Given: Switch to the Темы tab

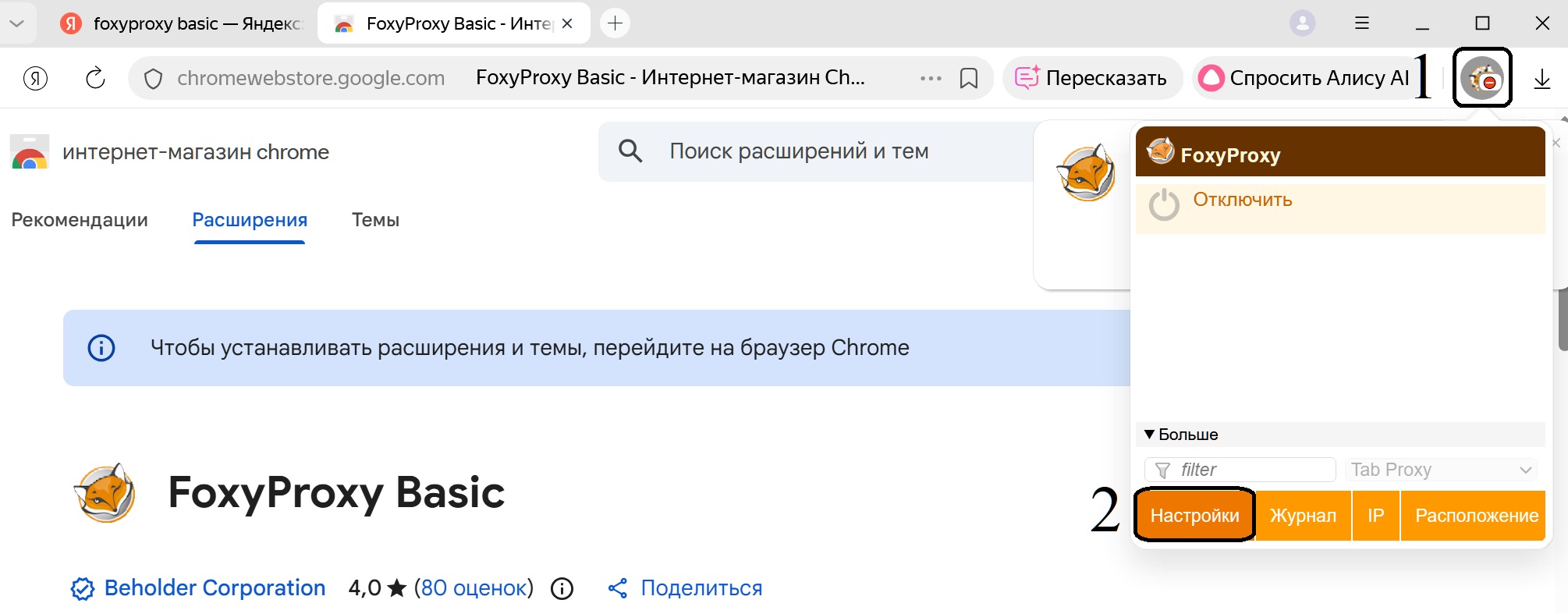Looking at the screenshot, I should 375,220.
